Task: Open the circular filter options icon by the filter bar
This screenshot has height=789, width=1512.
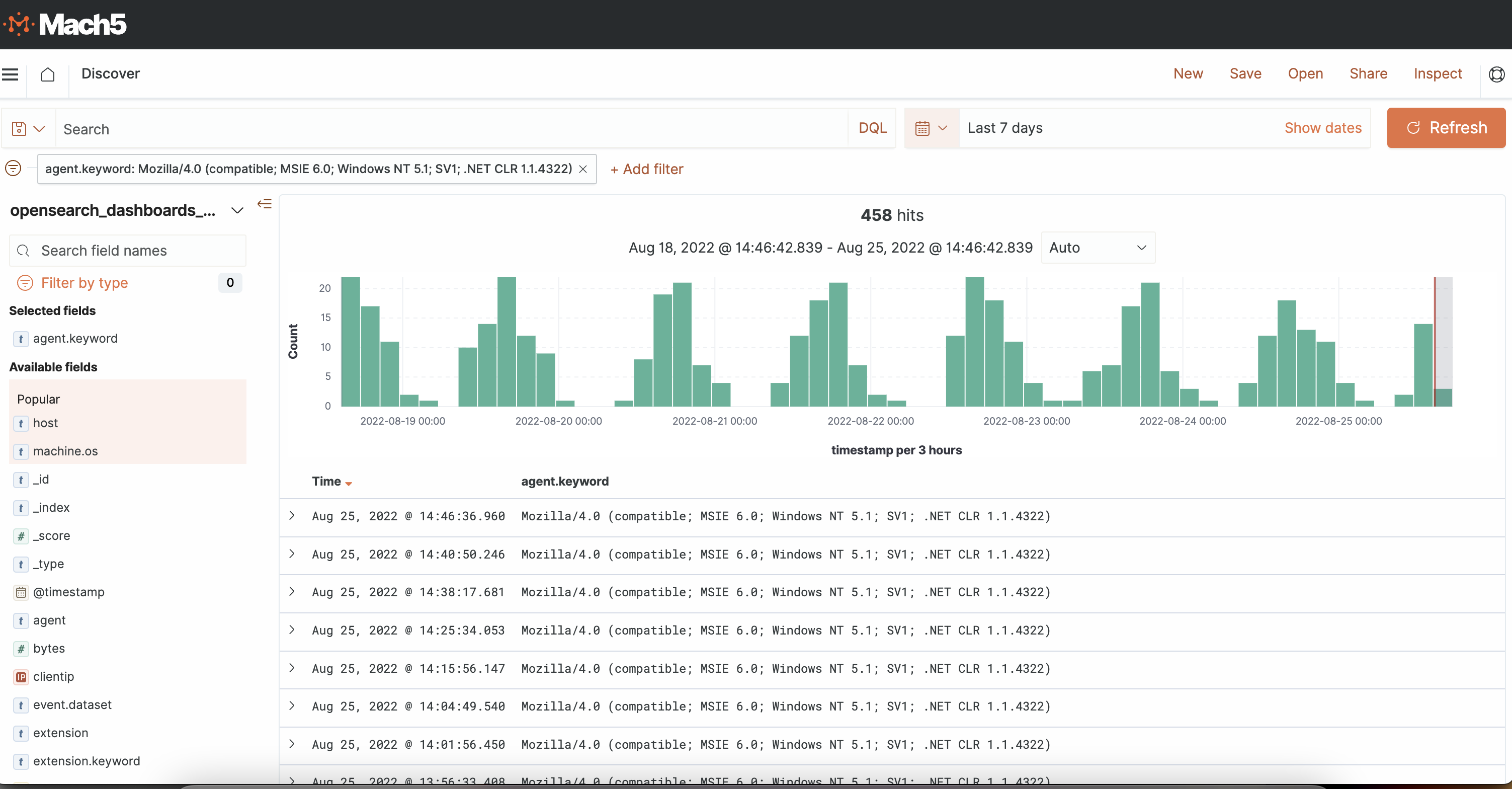Action: 13,169
